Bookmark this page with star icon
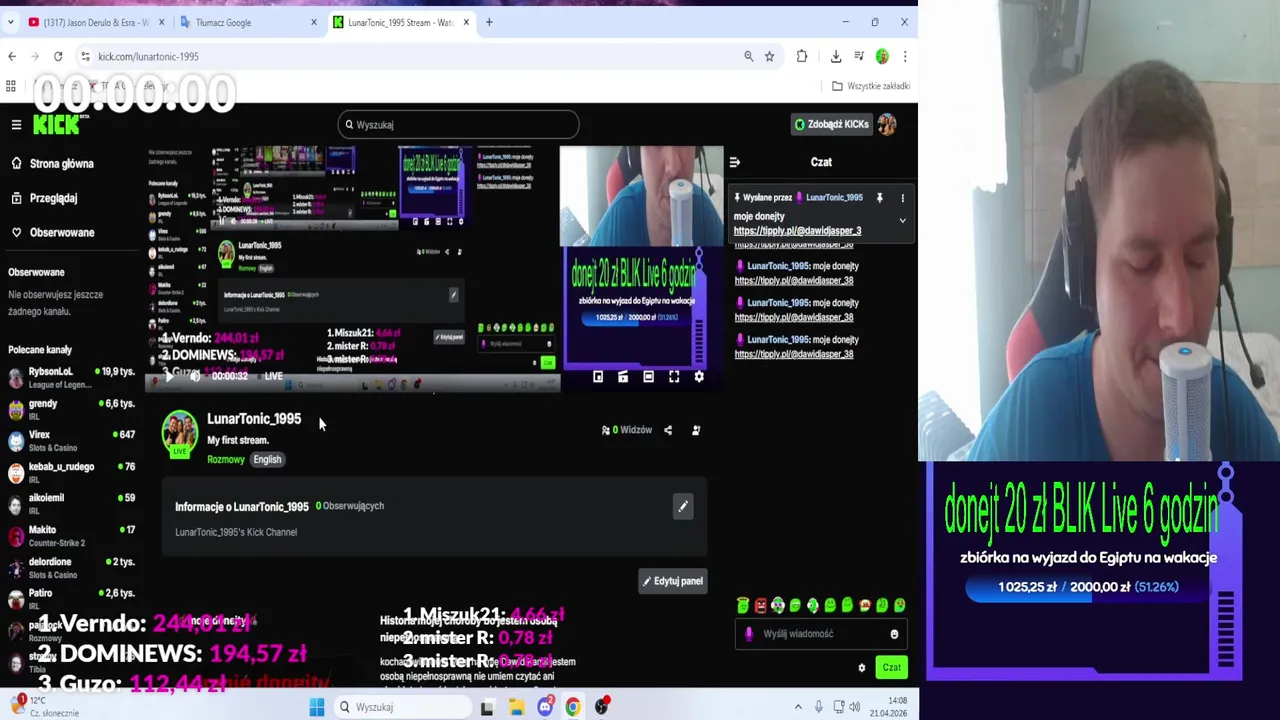Screen dimensions: 1280x720 point(769,57)
